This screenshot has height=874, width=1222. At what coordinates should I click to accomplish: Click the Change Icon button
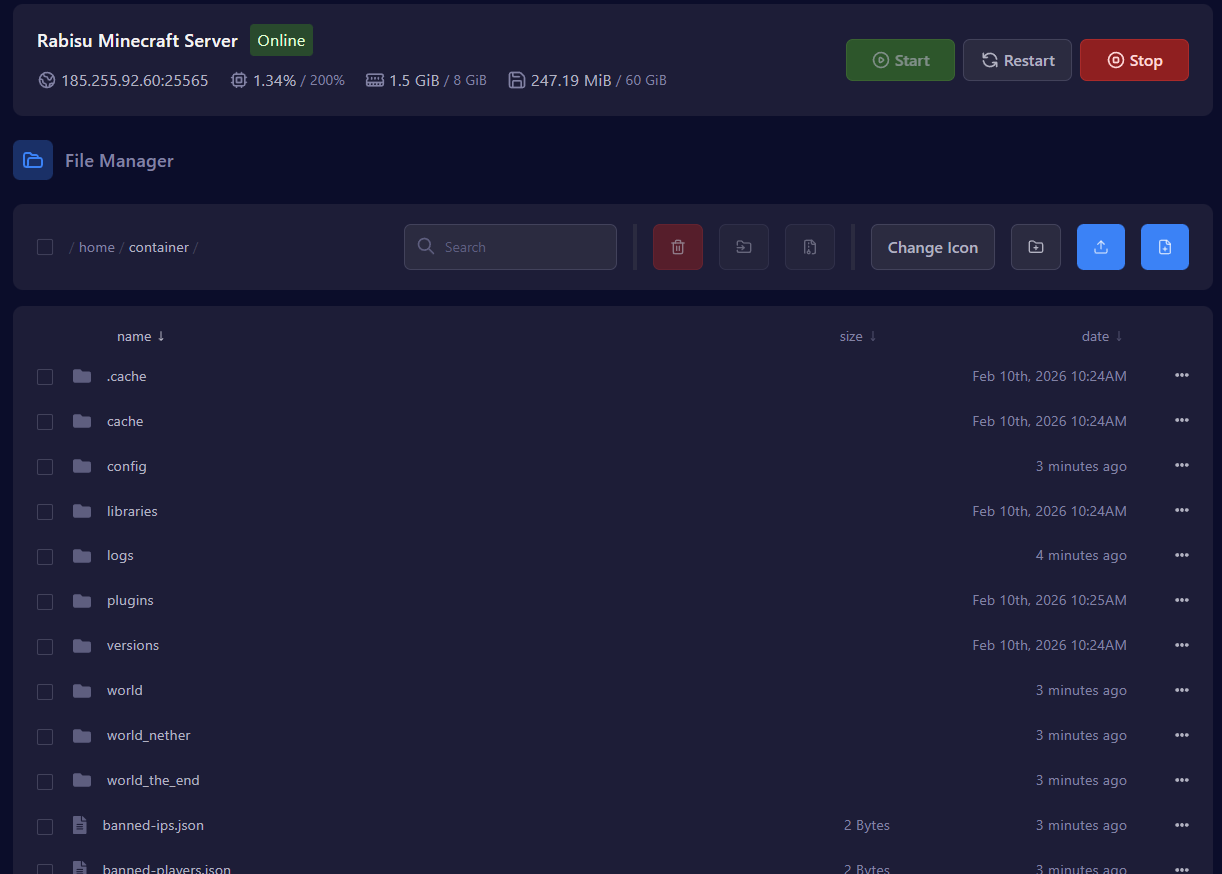coord(932,247)
